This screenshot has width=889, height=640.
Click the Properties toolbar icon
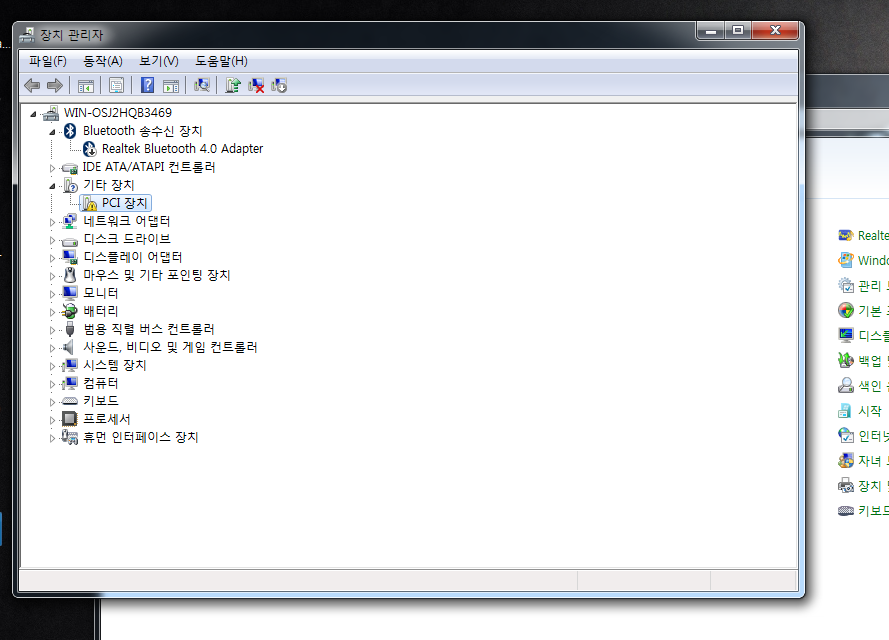pyautogui.click(x=116, y=86)
